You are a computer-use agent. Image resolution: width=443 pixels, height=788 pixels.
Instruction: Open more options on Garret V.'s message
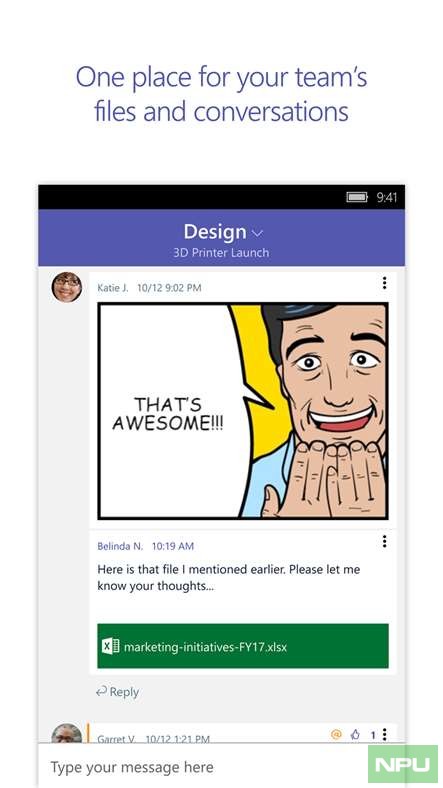point(384,734)
